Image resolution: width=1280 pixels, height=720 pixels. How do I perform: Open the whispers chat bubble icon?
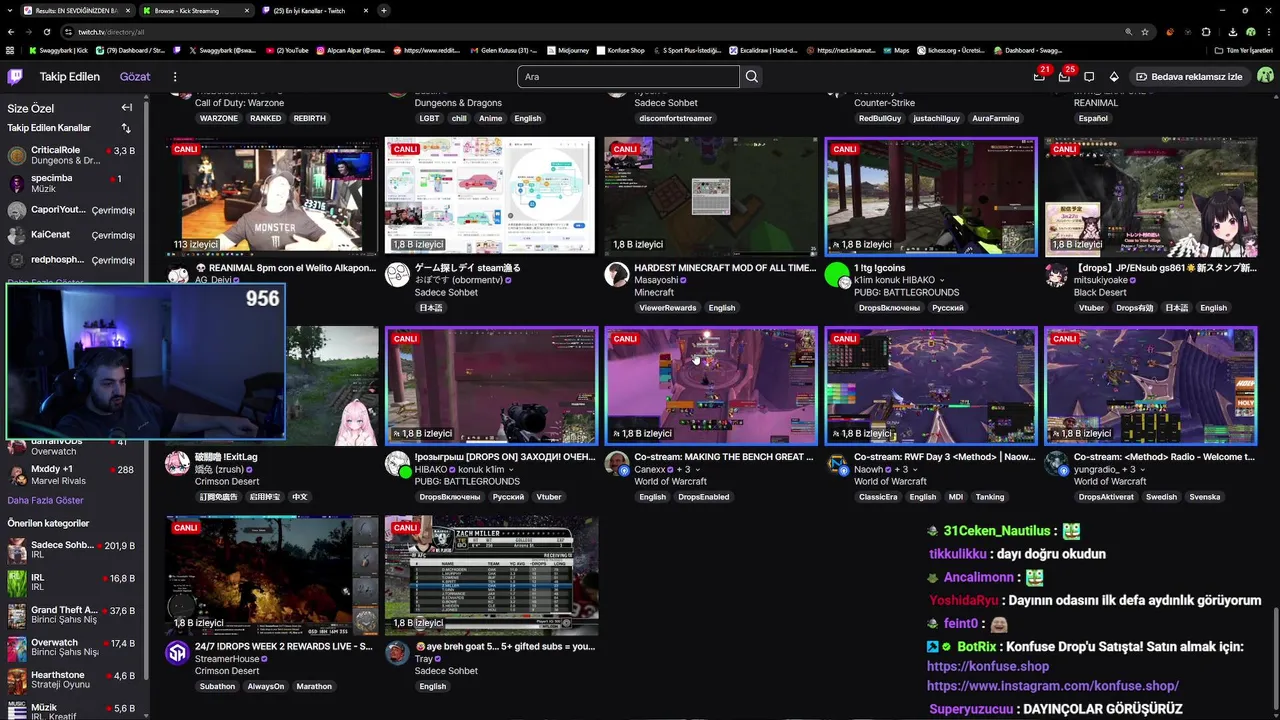click(x=1089, y=76)
